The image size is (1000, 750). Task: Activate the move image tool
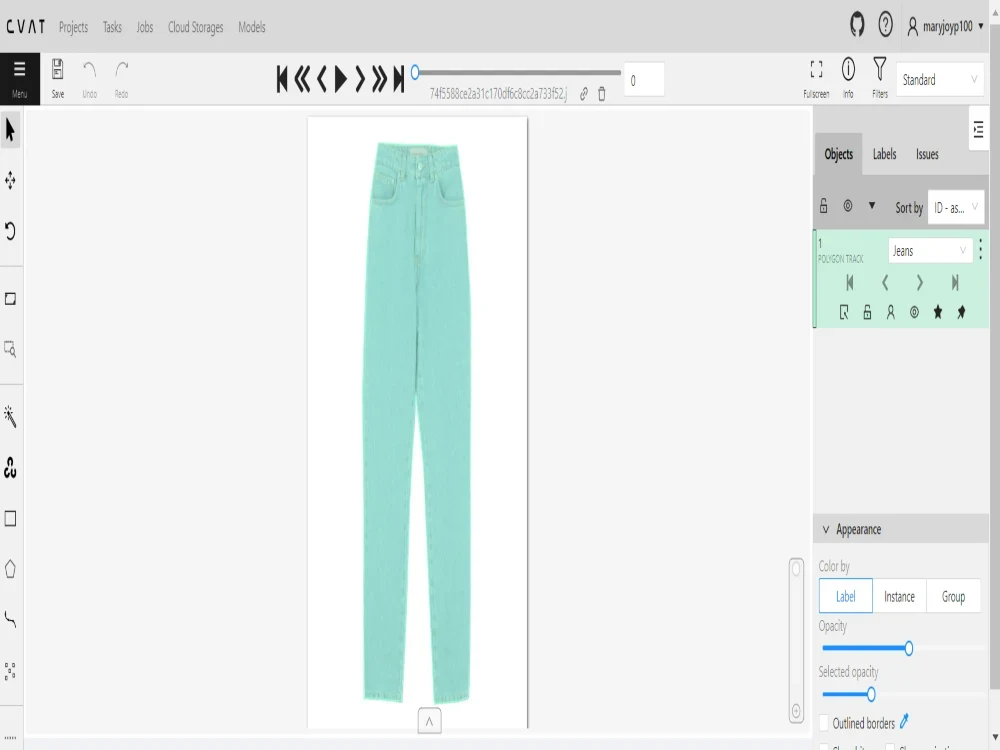pyautogui.click(x=10, y=180)
